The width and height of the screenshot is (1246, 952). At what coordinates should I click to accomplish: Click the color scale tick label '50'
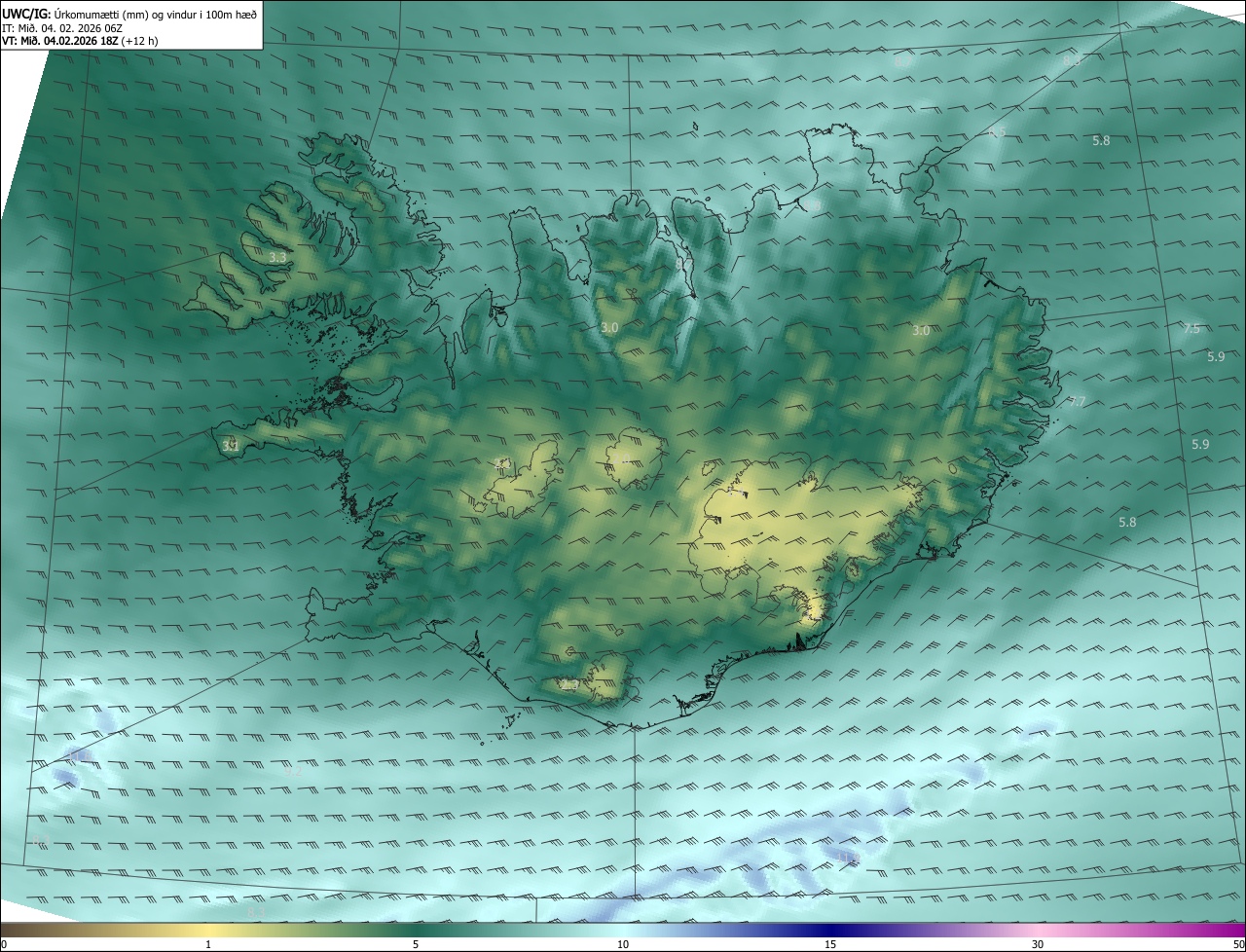1237,944
